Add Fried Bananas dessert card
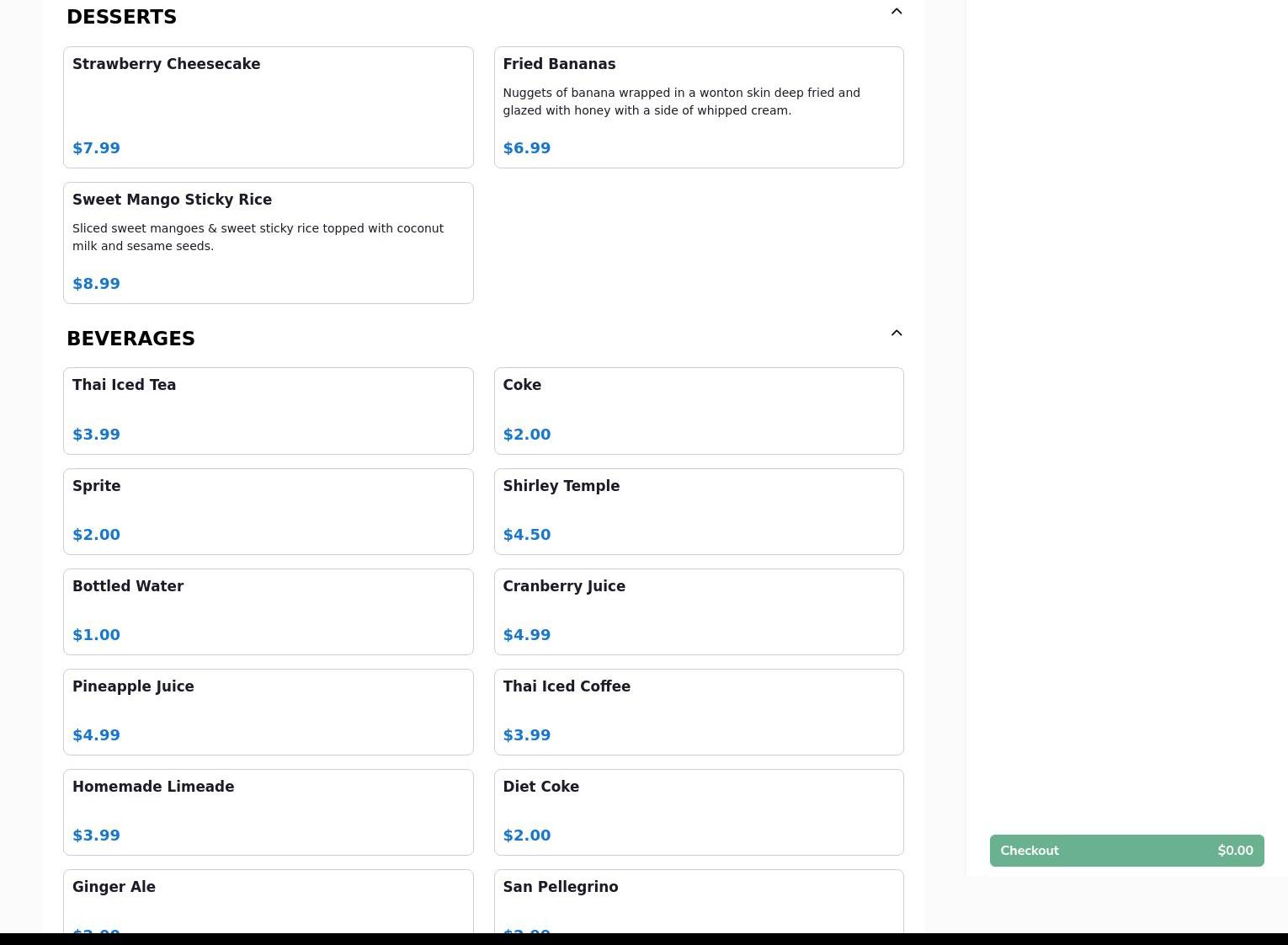Screen dimensions: 1288x945 [x=699, y=108]
